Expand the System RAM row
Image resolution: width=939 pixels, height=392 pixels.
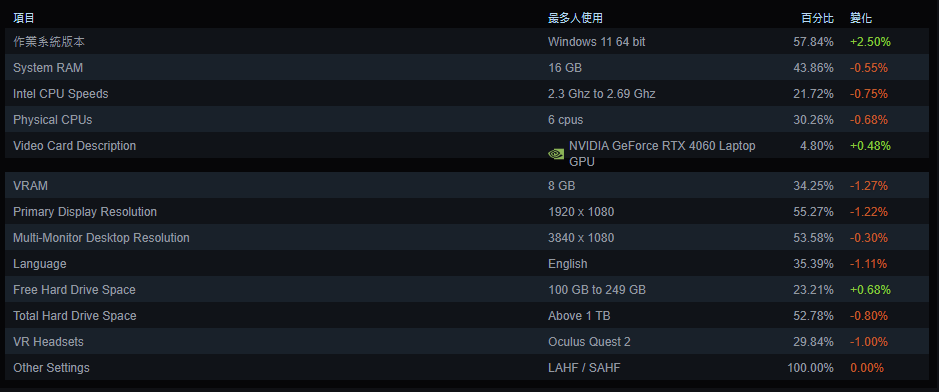click(467, 68)
